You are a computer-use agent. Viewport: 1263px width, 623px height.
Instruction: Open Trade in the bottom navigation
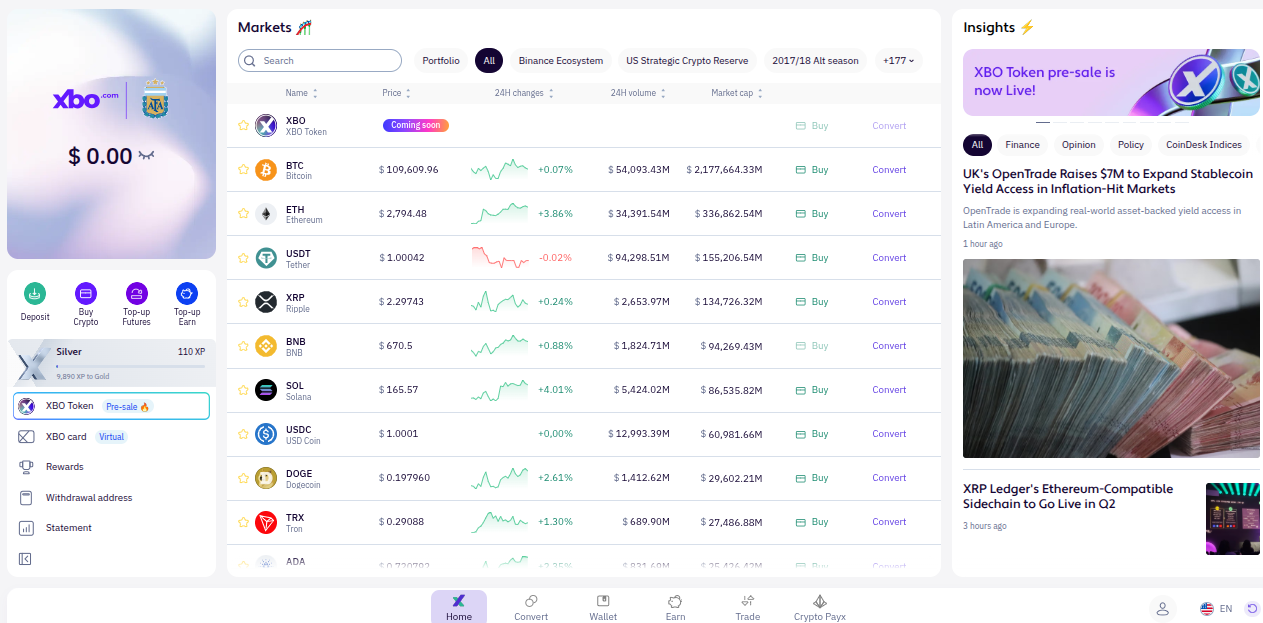748,607
